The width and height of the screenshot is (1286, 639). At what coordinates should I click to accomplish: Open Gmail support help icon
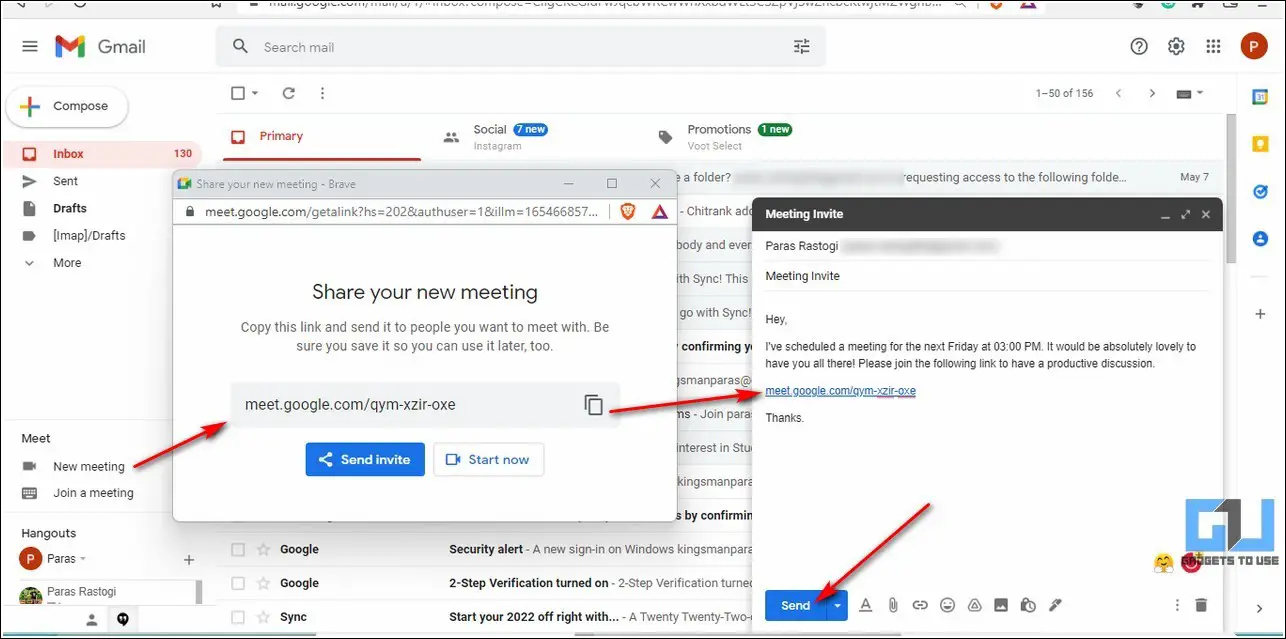click(1139, 46)
